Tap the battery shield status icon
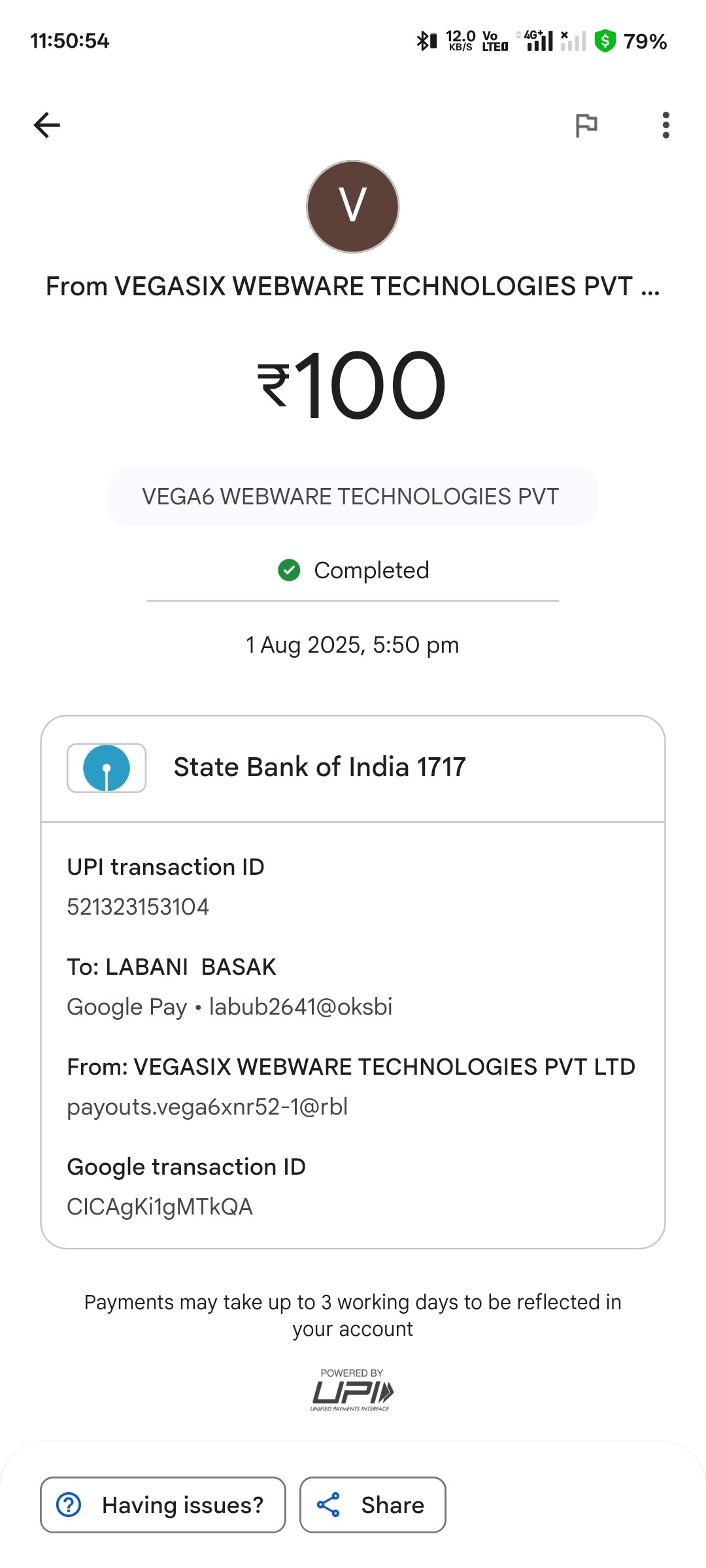The image size is (706, 1568). click(x=605, y=41)
